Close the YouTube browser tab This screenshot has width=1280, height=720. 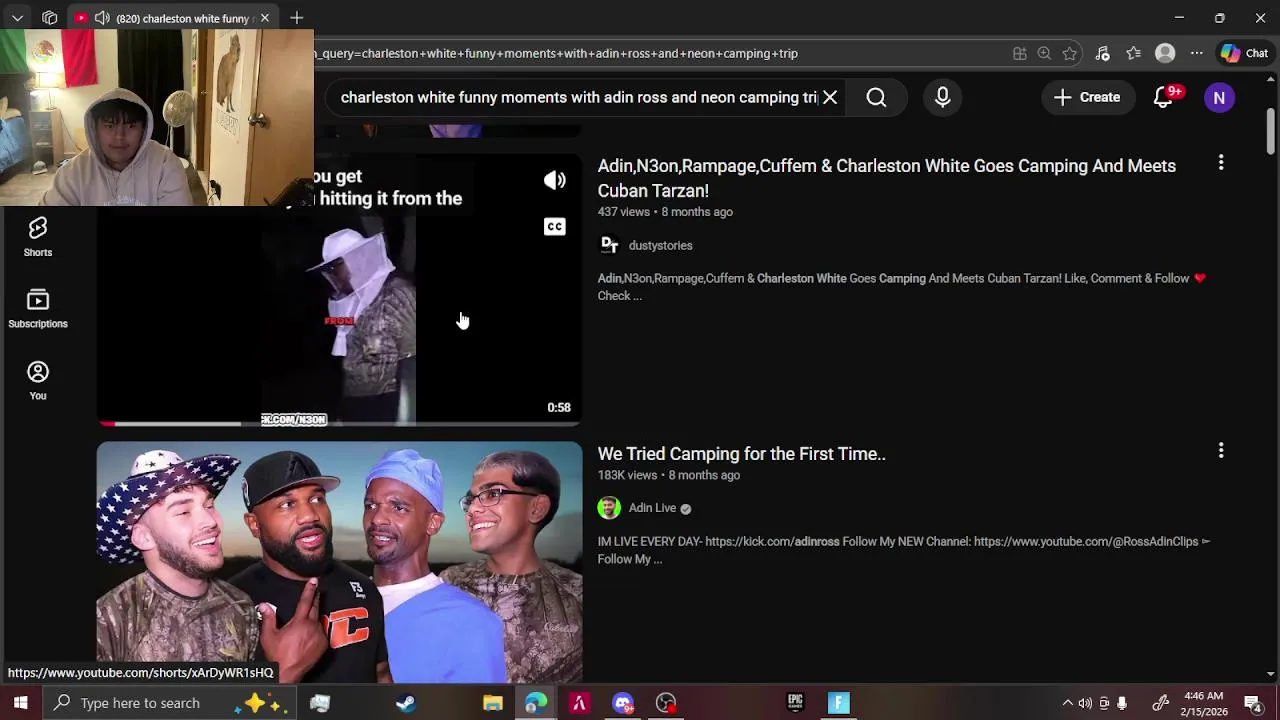click(264, 18)
